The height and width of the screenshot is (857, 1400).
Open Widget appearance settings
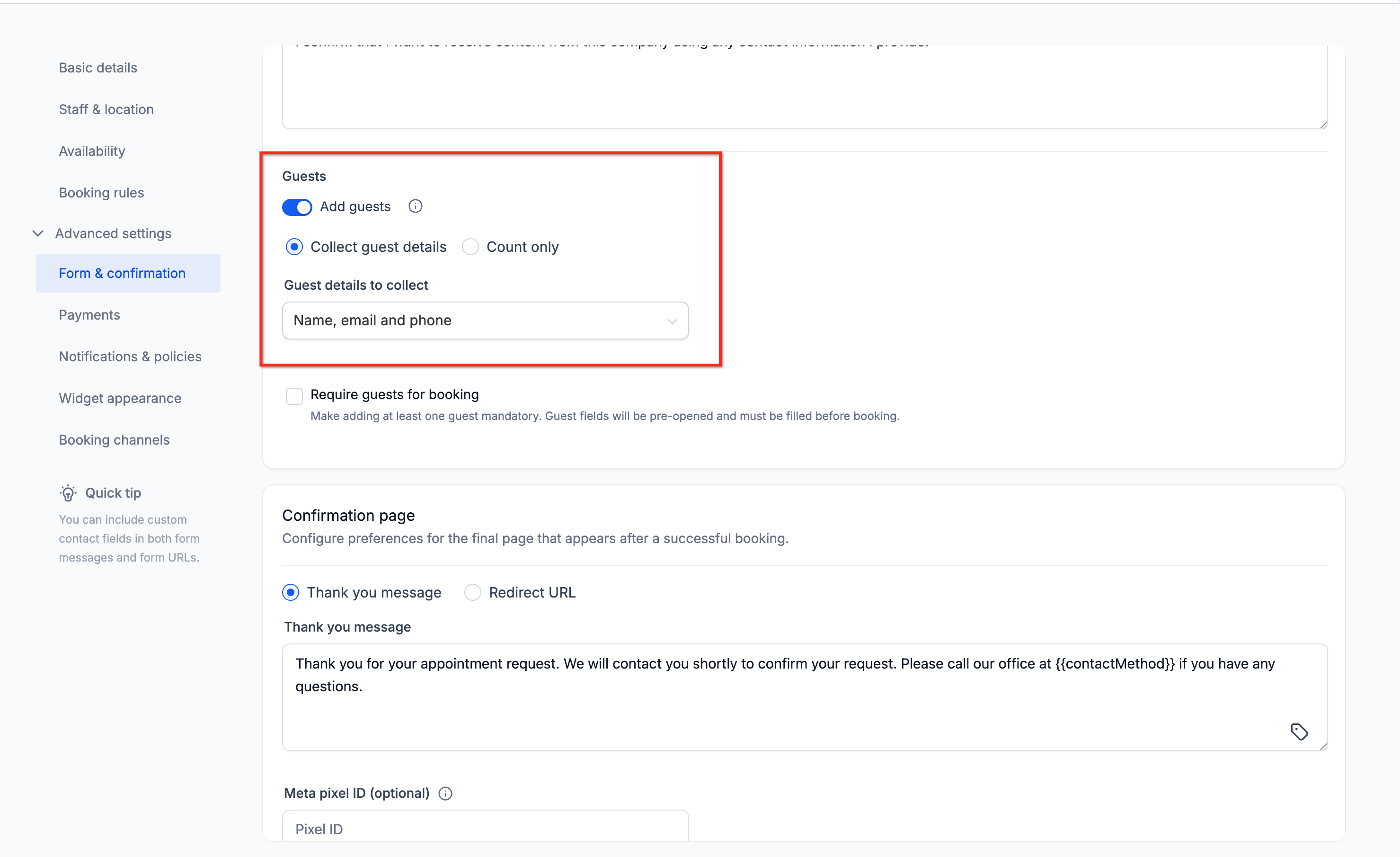click(x=121, y=398)
